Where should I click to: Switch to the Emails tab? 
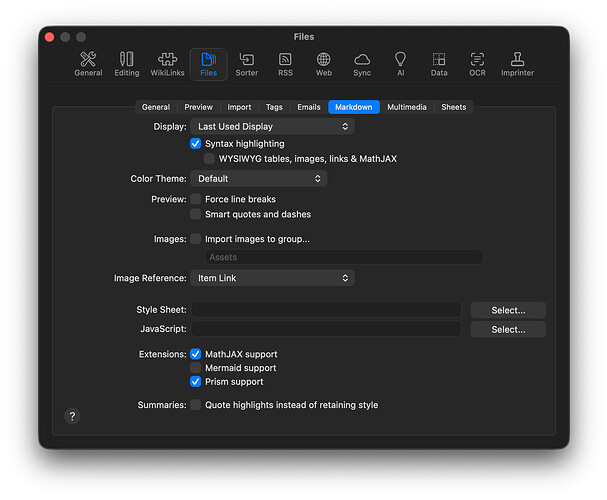309,107
